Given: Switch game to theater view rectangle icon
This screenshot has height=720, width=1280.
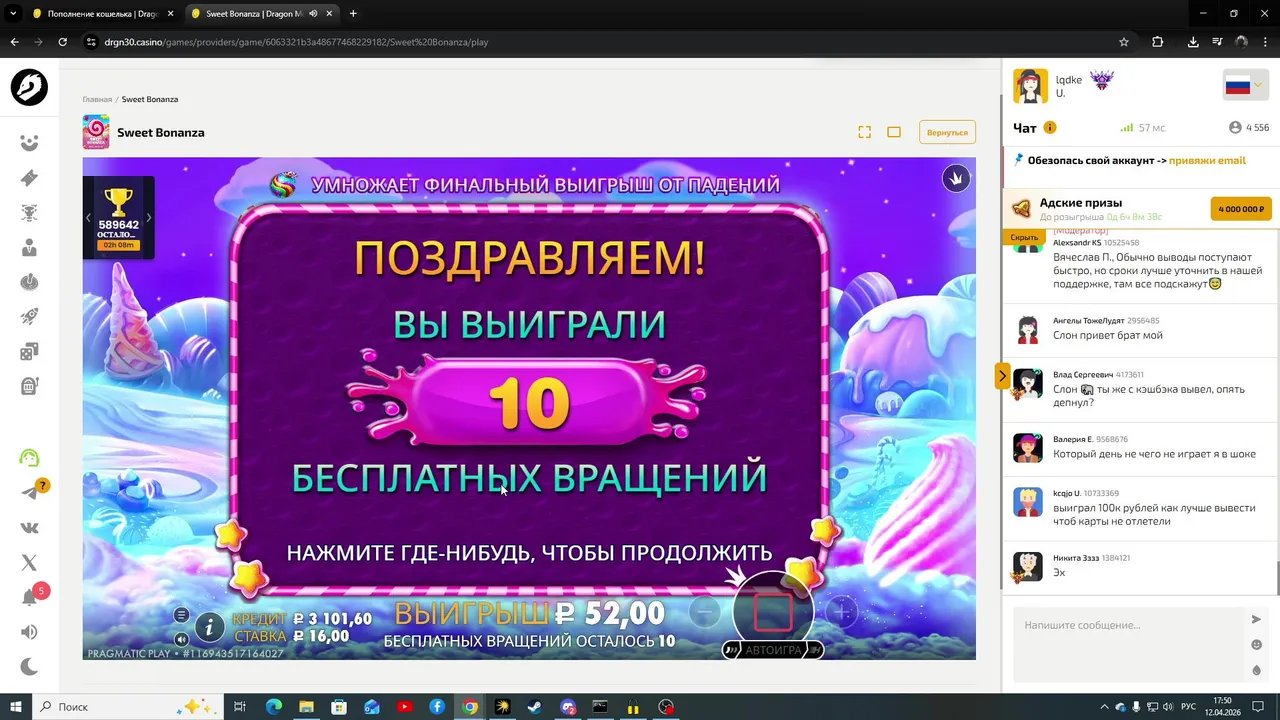Looking at the screenshot, I should [894, 132].
